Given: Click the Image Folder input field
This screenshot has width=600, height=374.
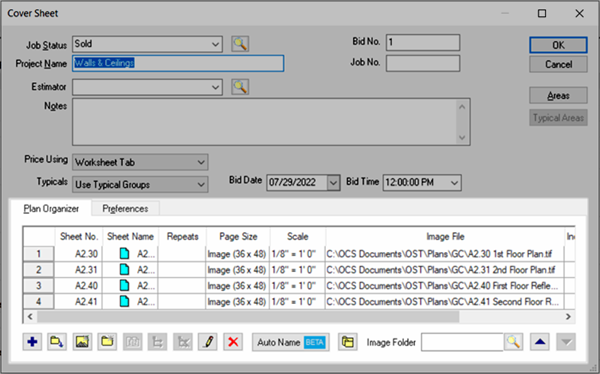Looking at the screenshot, I should tap(462, 342).
